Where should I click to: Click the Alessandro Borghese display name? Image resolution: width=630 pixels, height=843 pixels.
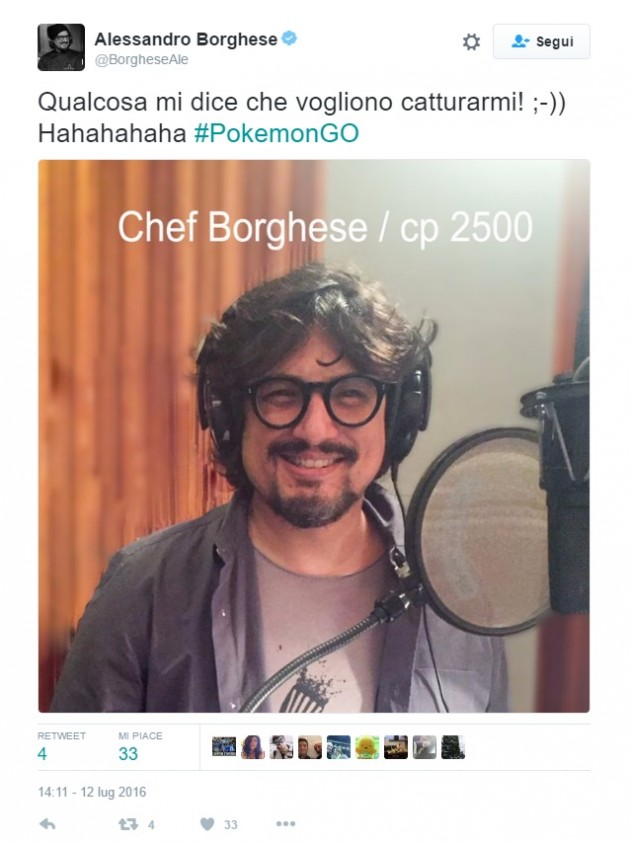pos(186,39)
